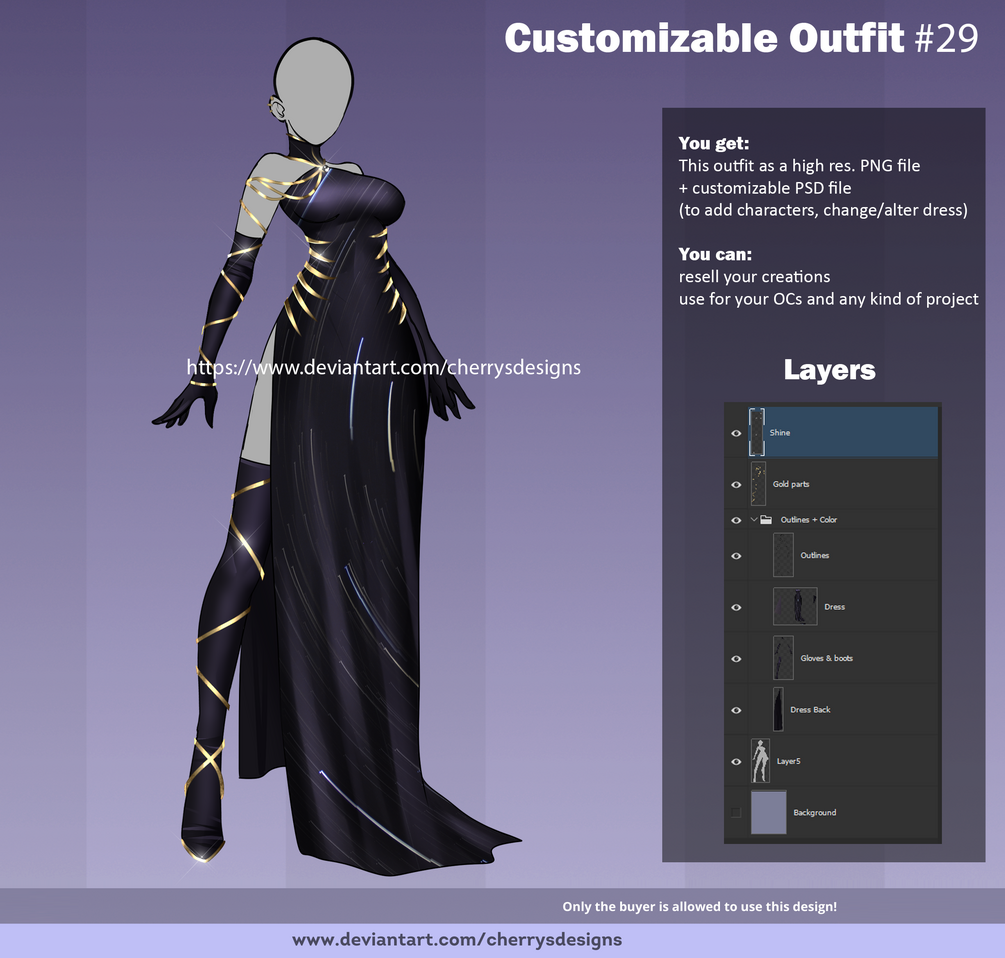Select the Gloves & boots layer name
The height and width of the screenshot is (958, 1005).
pyautogui.click(x=826, y=658)
